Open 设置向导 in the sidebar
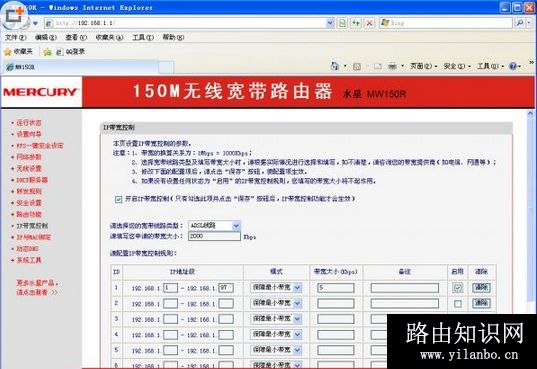The width and height of the screenshot is (537, 369). pyautogui.click(x=29, y=134)
